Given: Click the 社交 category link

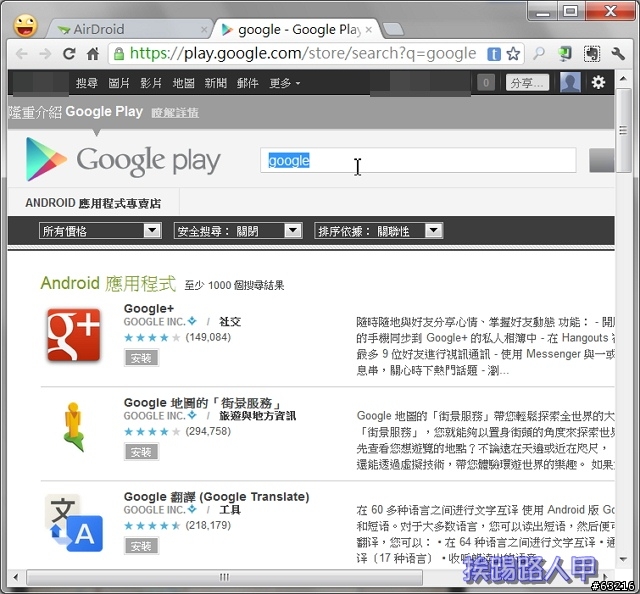Looking at the screenshot, I should pyautogui.click(x=230, y=322).
